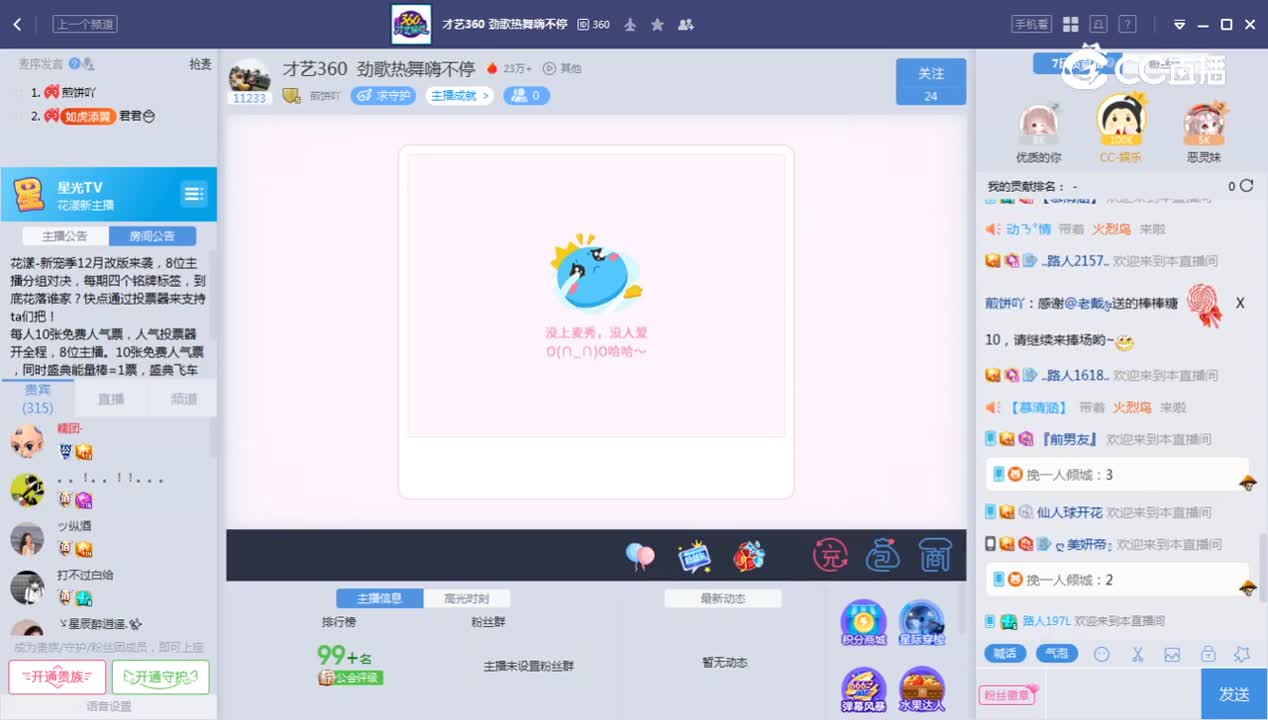Click the red gift bag icon
The width and height of the screenshot is (1268, 720).
coord(749,556)
